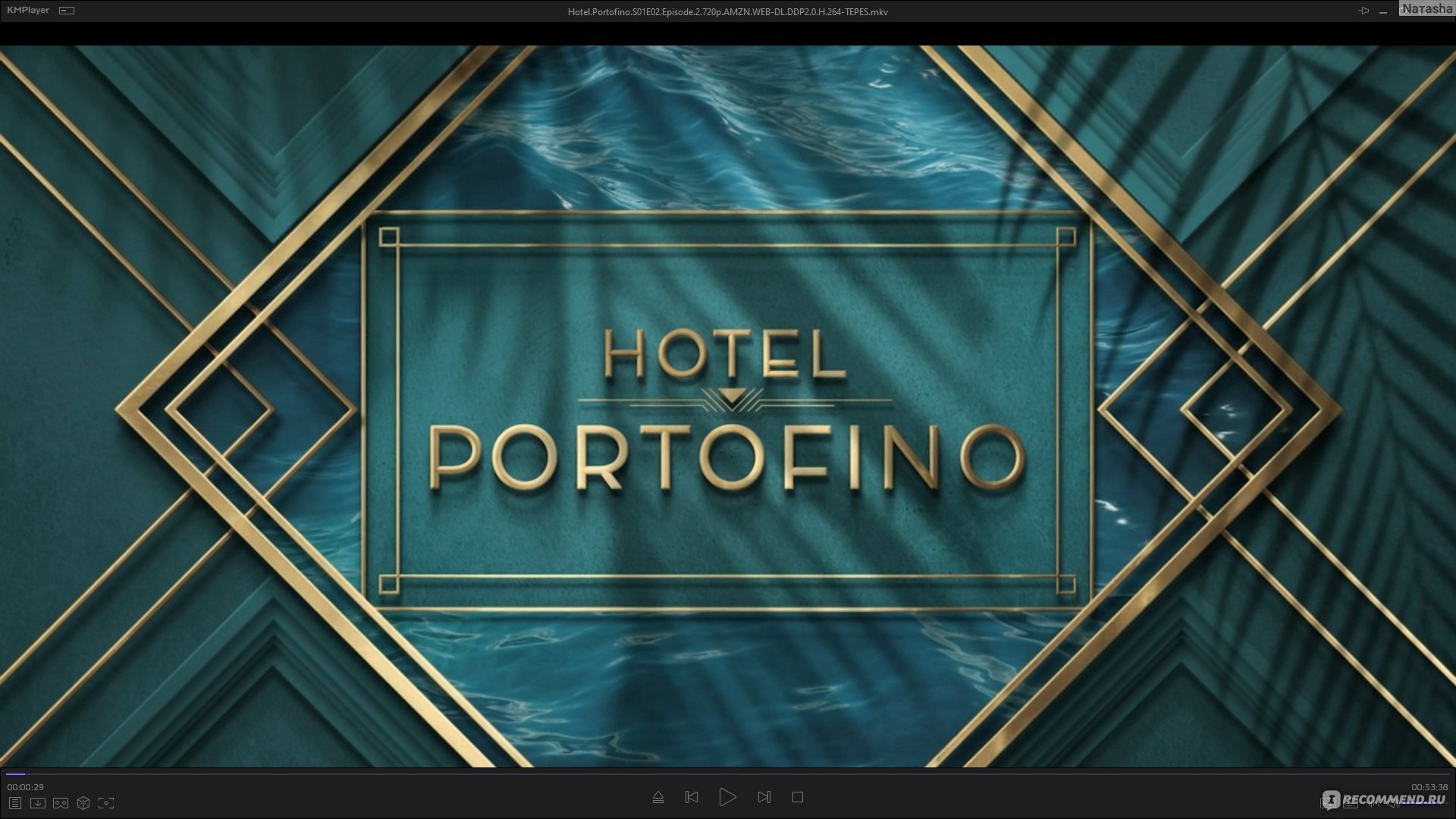Stop playback with the square button
Viewport: 1456px width, 819px height.
point(798,797)
